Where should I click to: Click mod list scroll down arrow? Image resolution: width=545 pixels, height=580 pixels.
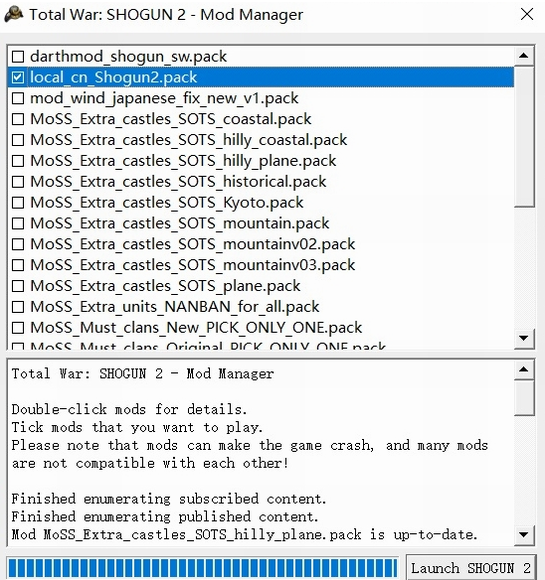pyautogui.click(x=524, y=338)
